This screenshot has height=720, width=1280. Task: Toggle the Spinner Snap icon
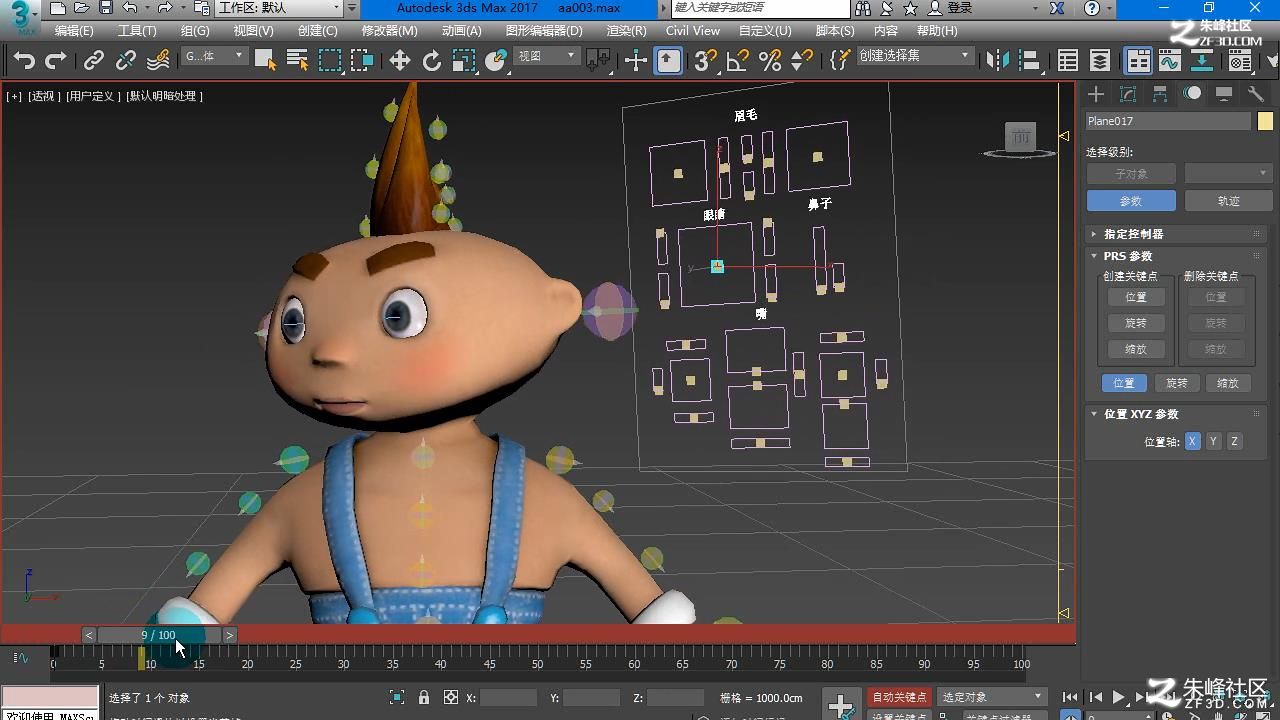tap(802, 61)
